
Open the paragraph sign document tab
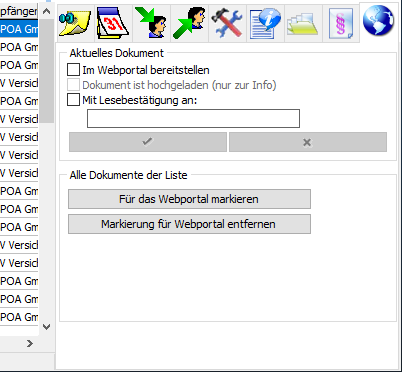click(341, 23)
